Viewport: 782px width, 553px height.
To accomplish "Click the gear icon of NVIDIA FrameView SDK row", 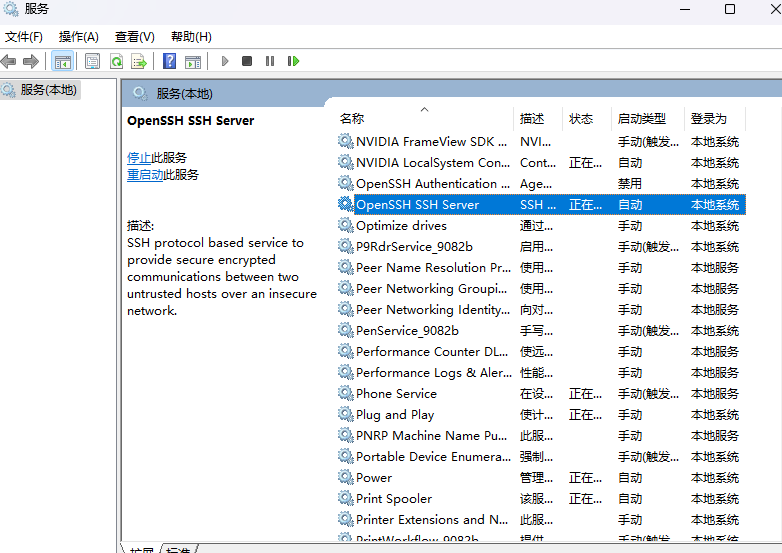I will click(345, 141).
